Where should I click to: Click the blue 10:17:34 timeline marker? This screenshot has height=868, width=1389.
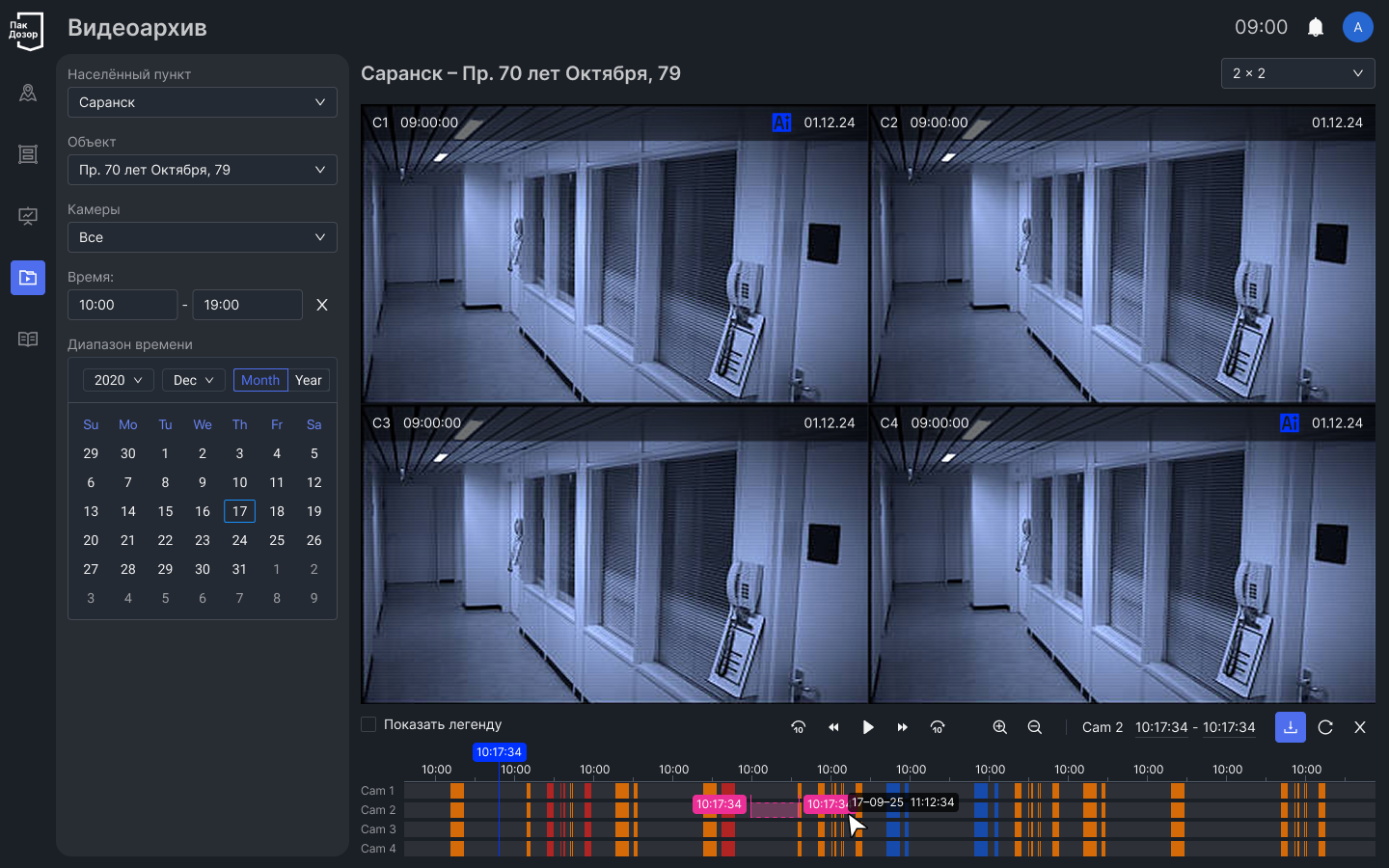click(x=499, y=752)
